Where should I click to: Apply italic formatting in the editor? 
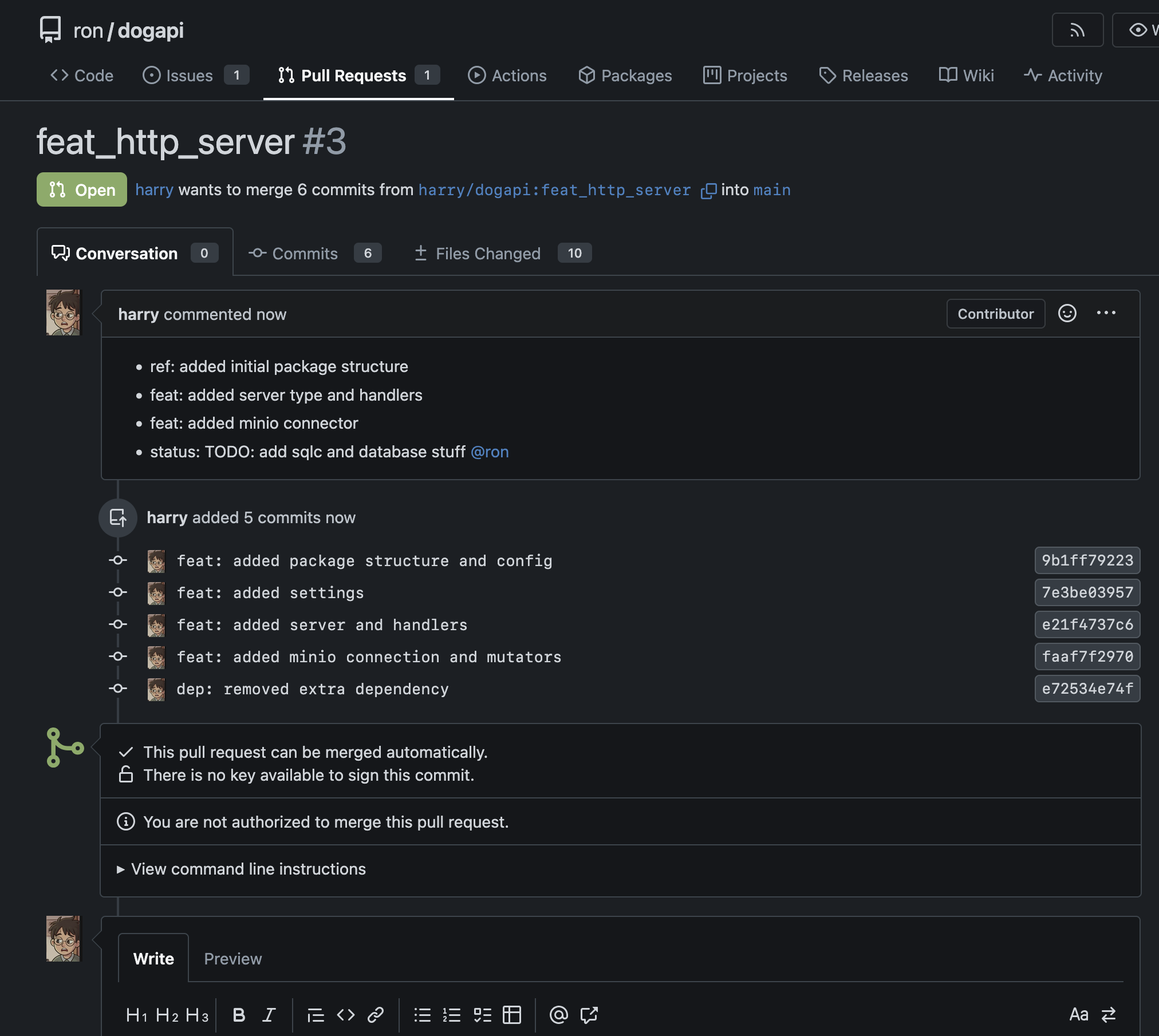[269, 1015]
